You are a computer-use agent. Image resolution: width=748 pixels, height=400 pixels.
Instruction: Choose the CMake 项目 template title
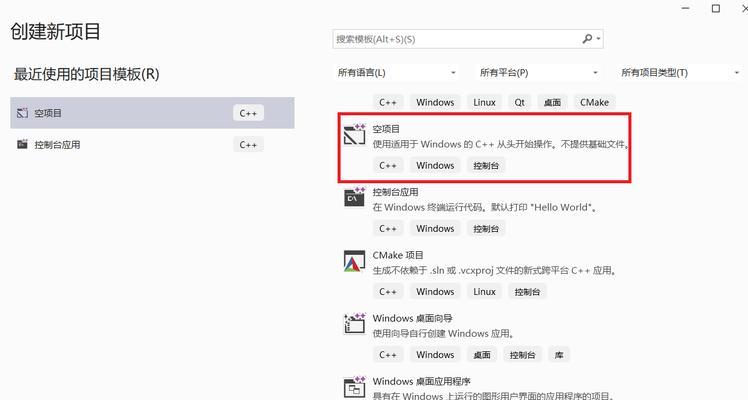point(398,255)
